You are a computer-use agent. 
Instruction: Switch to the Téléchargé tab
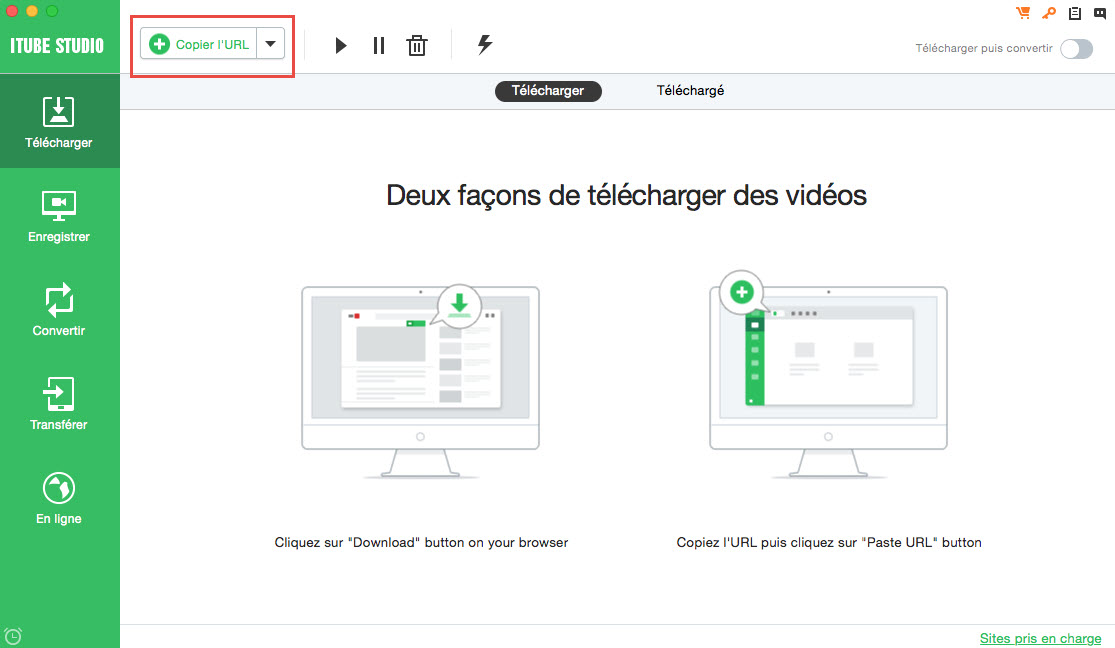pyautogui.click(x=690, y=91)
